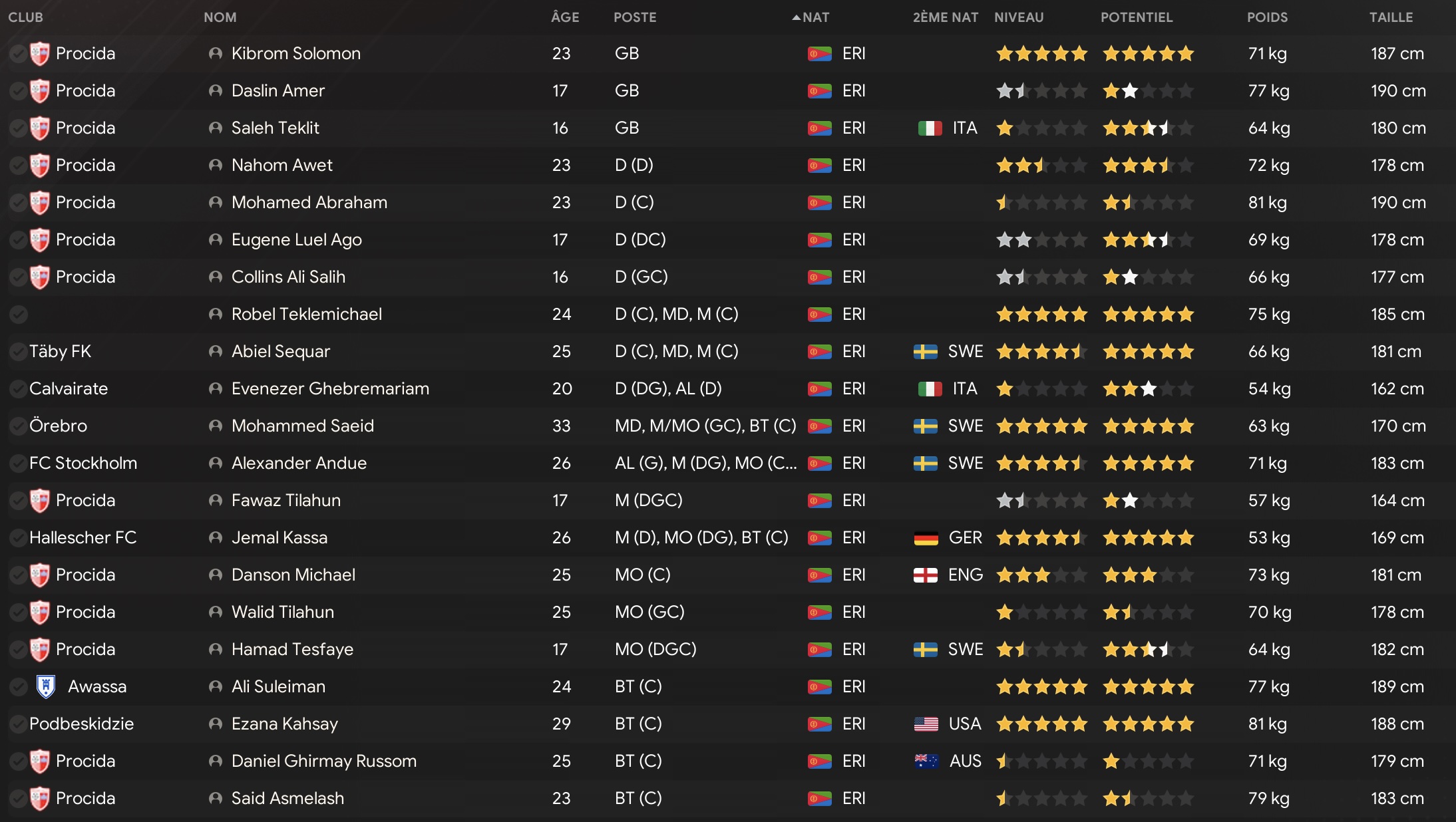Viewport: 1456px width, 822px height.
Task: Sort by the NAT column arrow
Action: [x=796, y=17]
